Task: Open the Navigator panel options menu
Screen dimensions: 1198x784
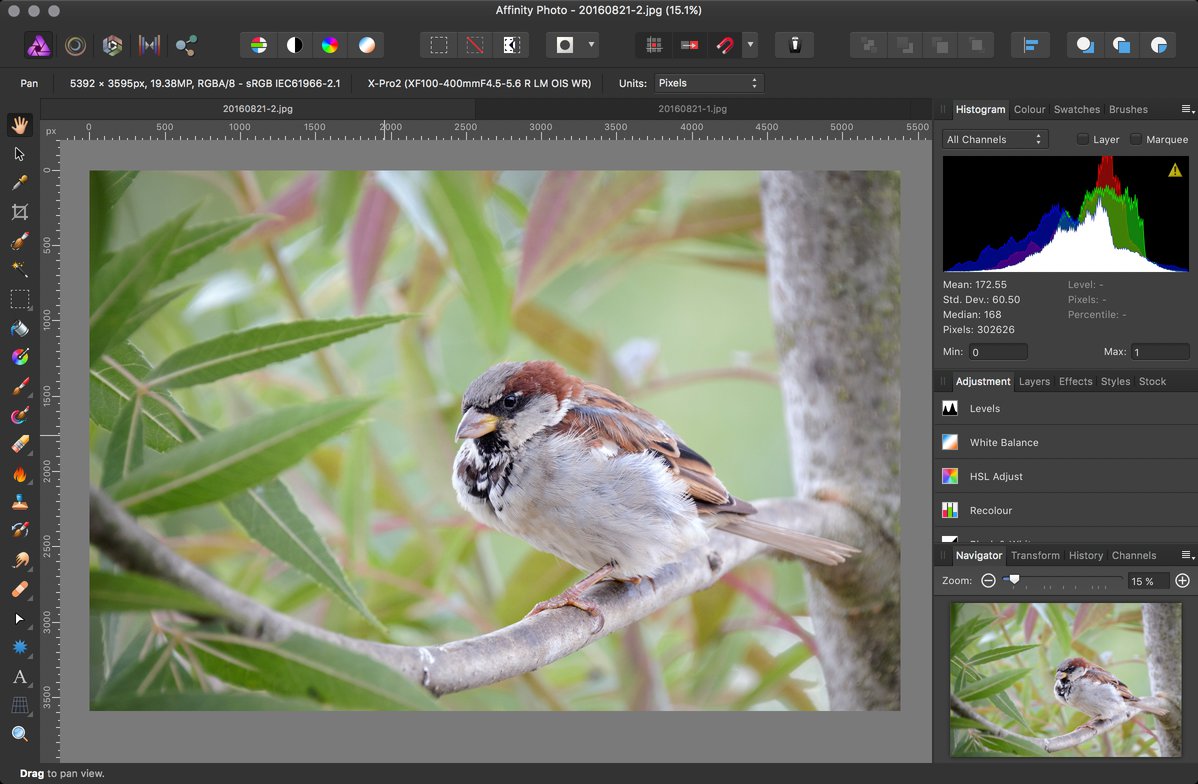Action: click(x=1188, y=556)
